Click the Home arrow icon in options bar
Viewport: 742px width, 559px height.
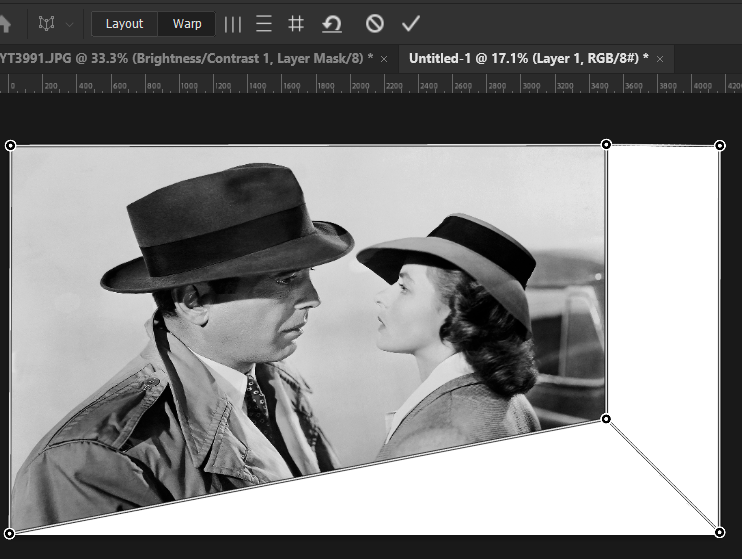click(x=4, y=24)
